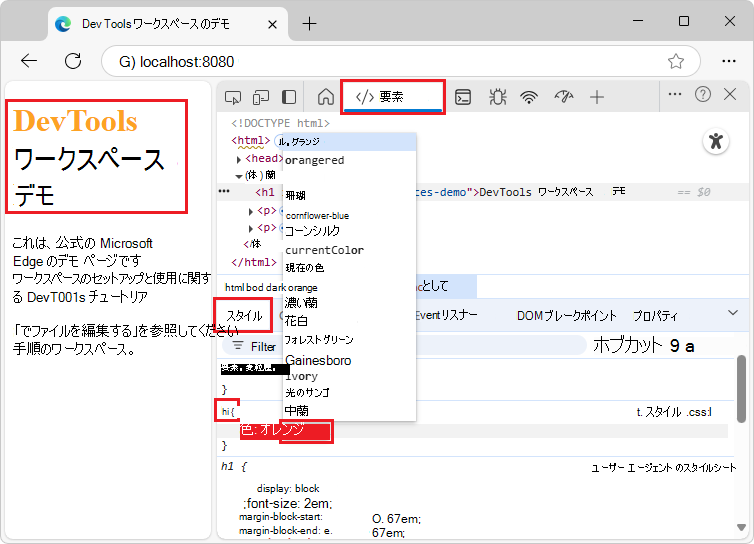
Task: Click html in the breadcrumb trail
Action: click(x=234, y=288)
